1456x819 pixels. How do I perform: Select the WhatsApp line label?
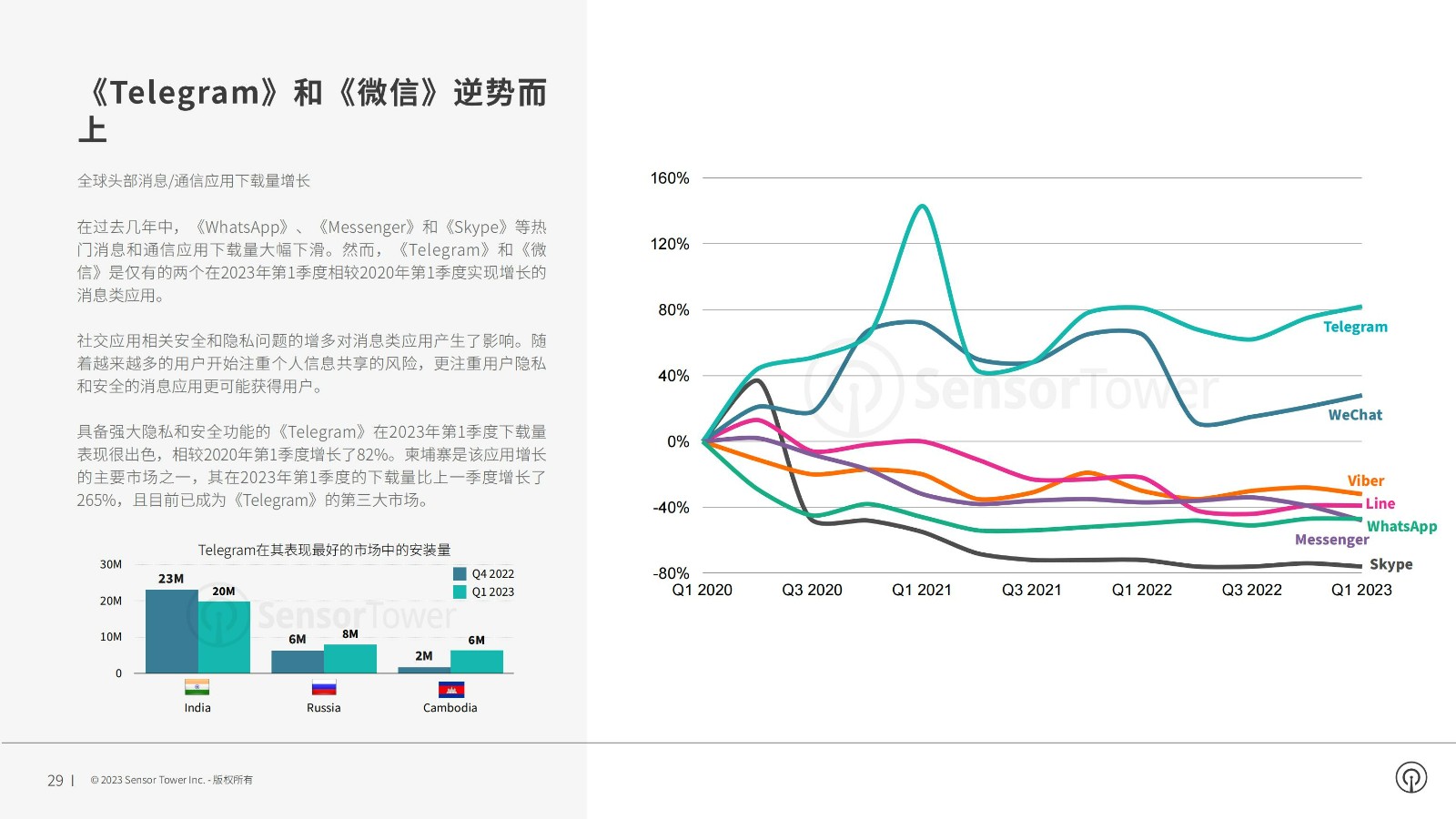pyautogui.click(x=1401, y=526)
